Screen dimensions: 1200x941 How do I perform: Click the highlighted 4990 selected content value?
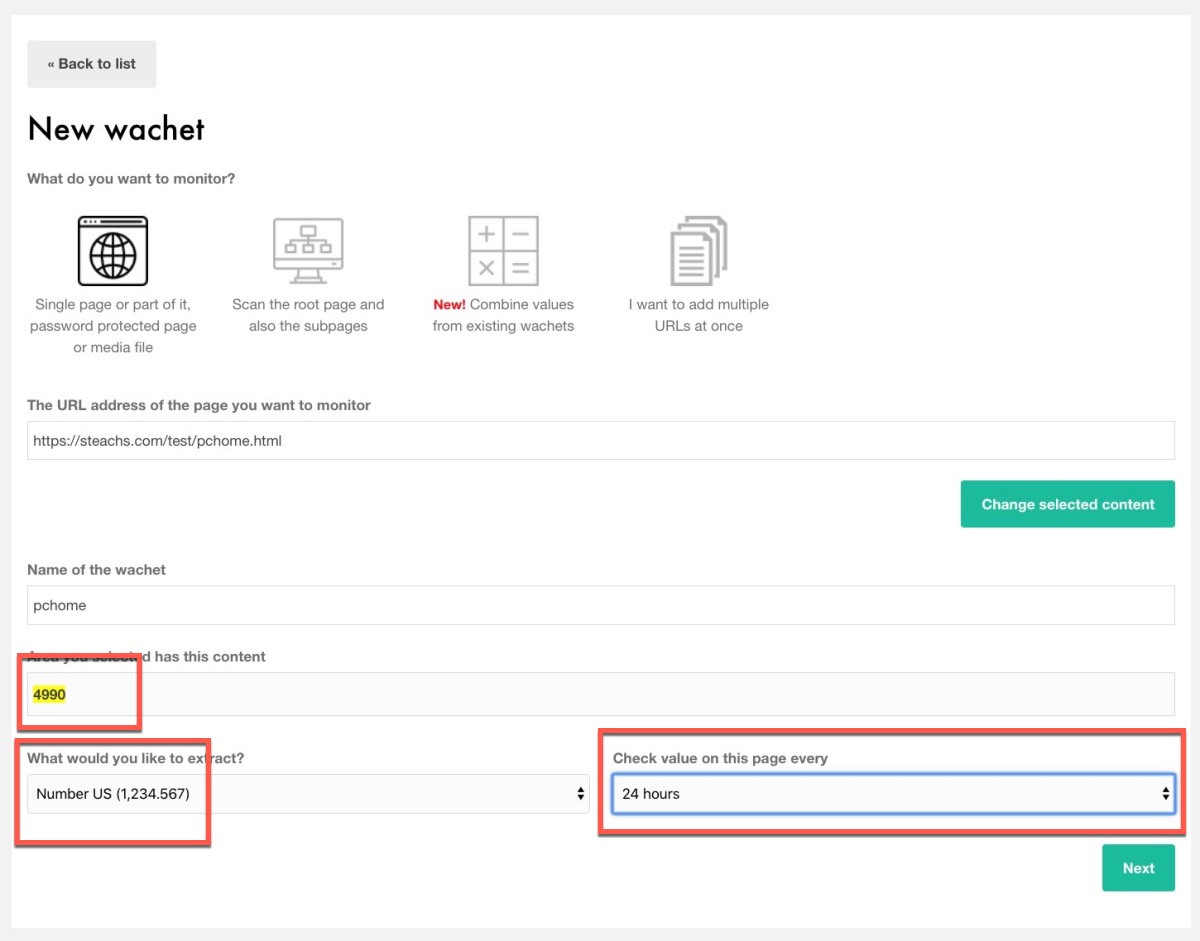click(x=49, y=694)
